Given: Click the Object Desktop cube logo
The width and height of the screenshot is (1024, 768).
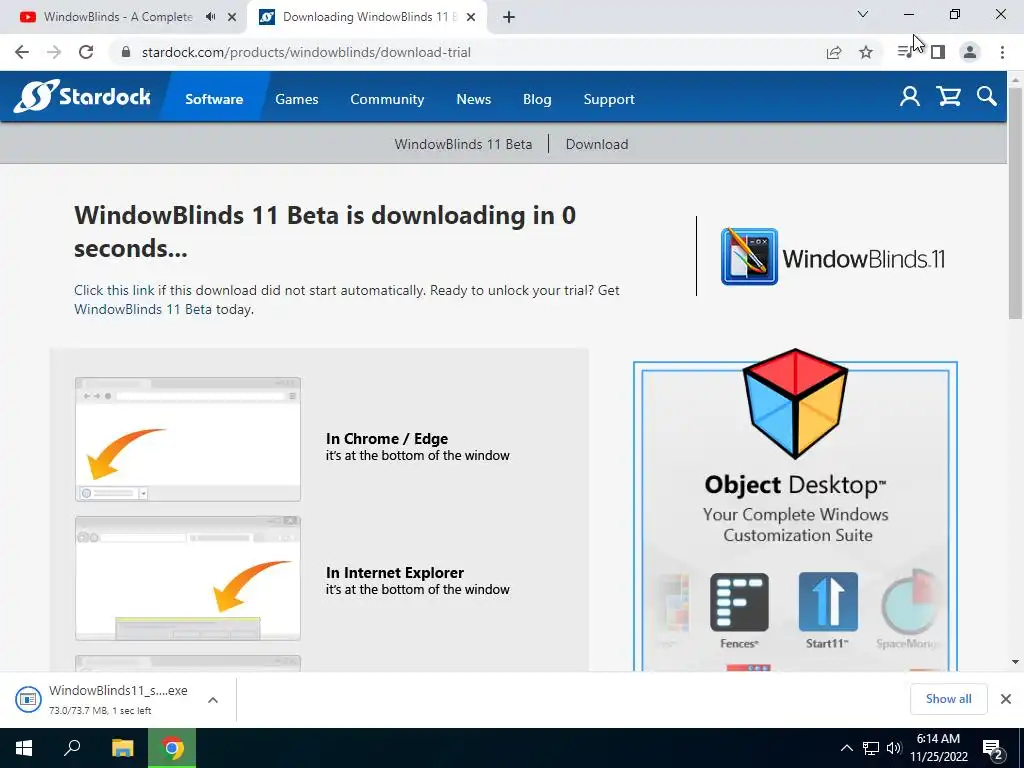Looking at the screenshot, I should [x=795, y=403].
